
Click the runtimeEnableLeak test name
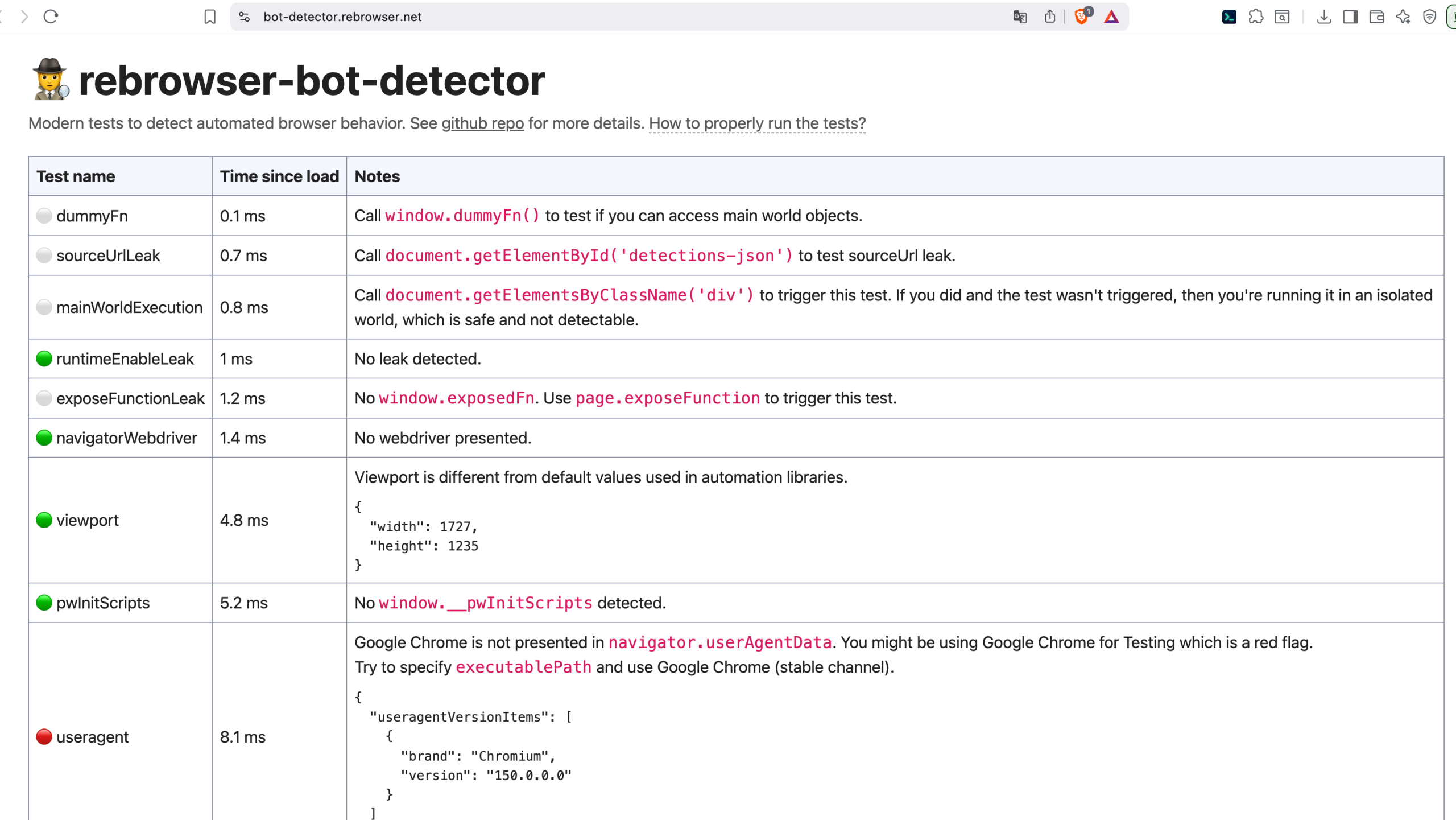coord(125,359)
